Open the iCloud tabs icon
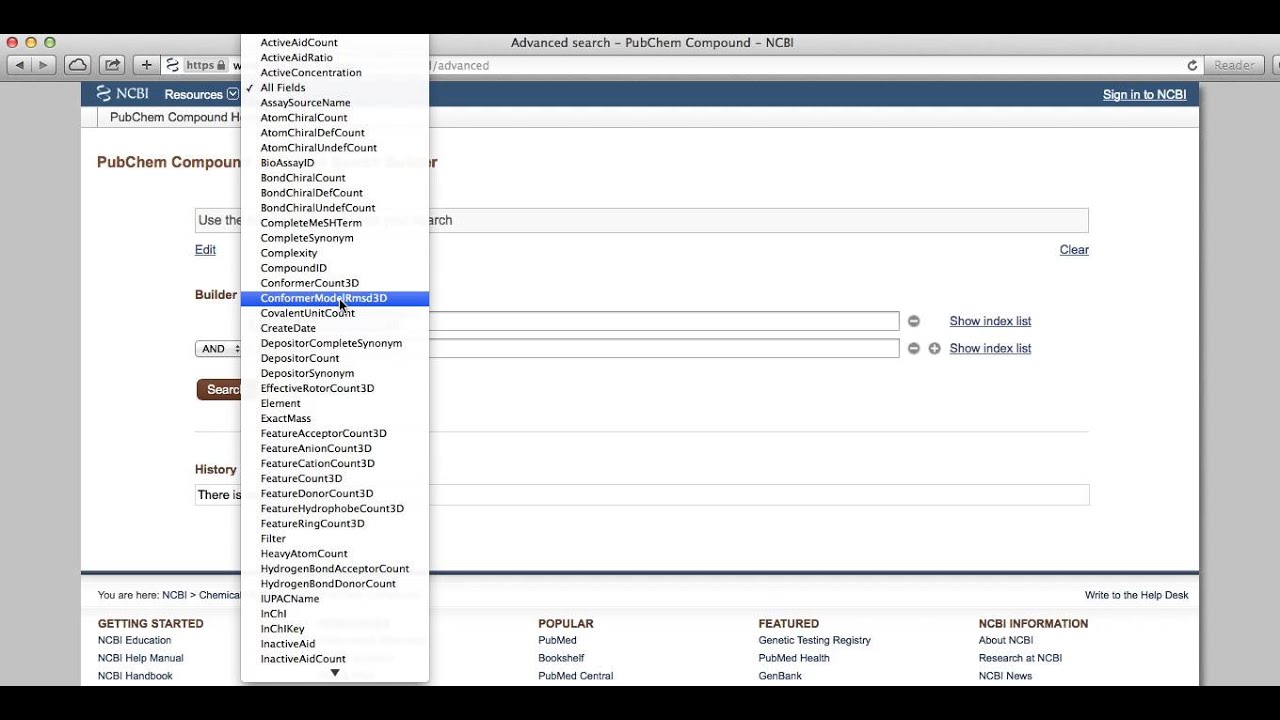Viewport: 1280px width, 720px height. coord(78,65)
